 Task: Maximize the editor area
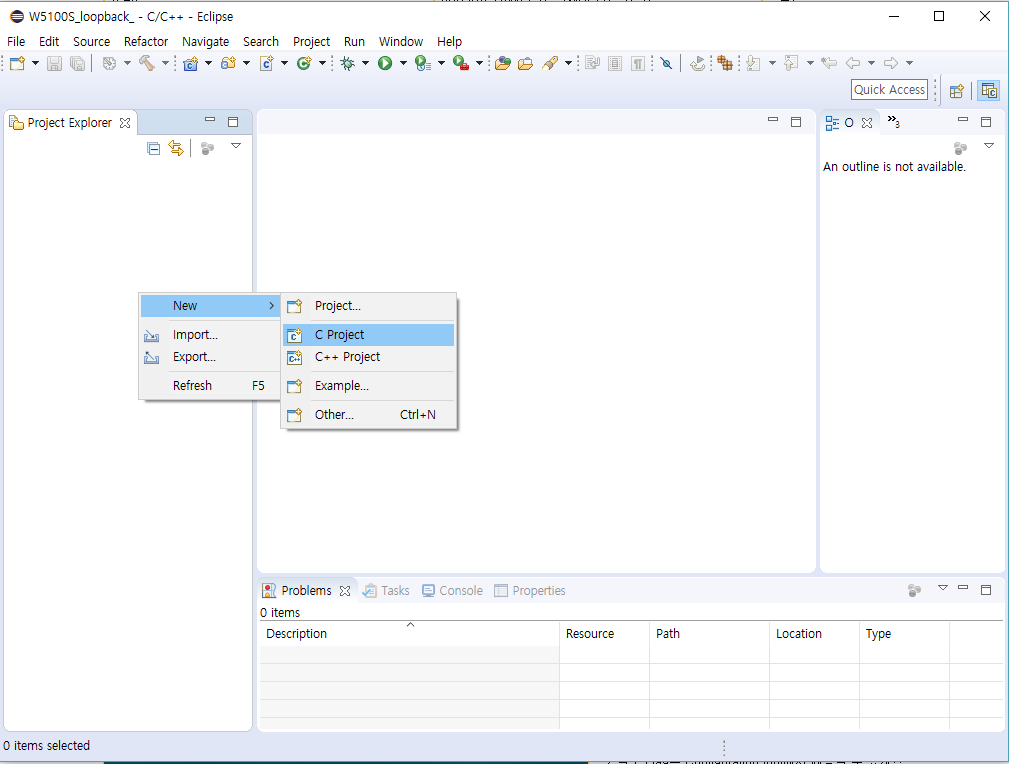point(796,122)
